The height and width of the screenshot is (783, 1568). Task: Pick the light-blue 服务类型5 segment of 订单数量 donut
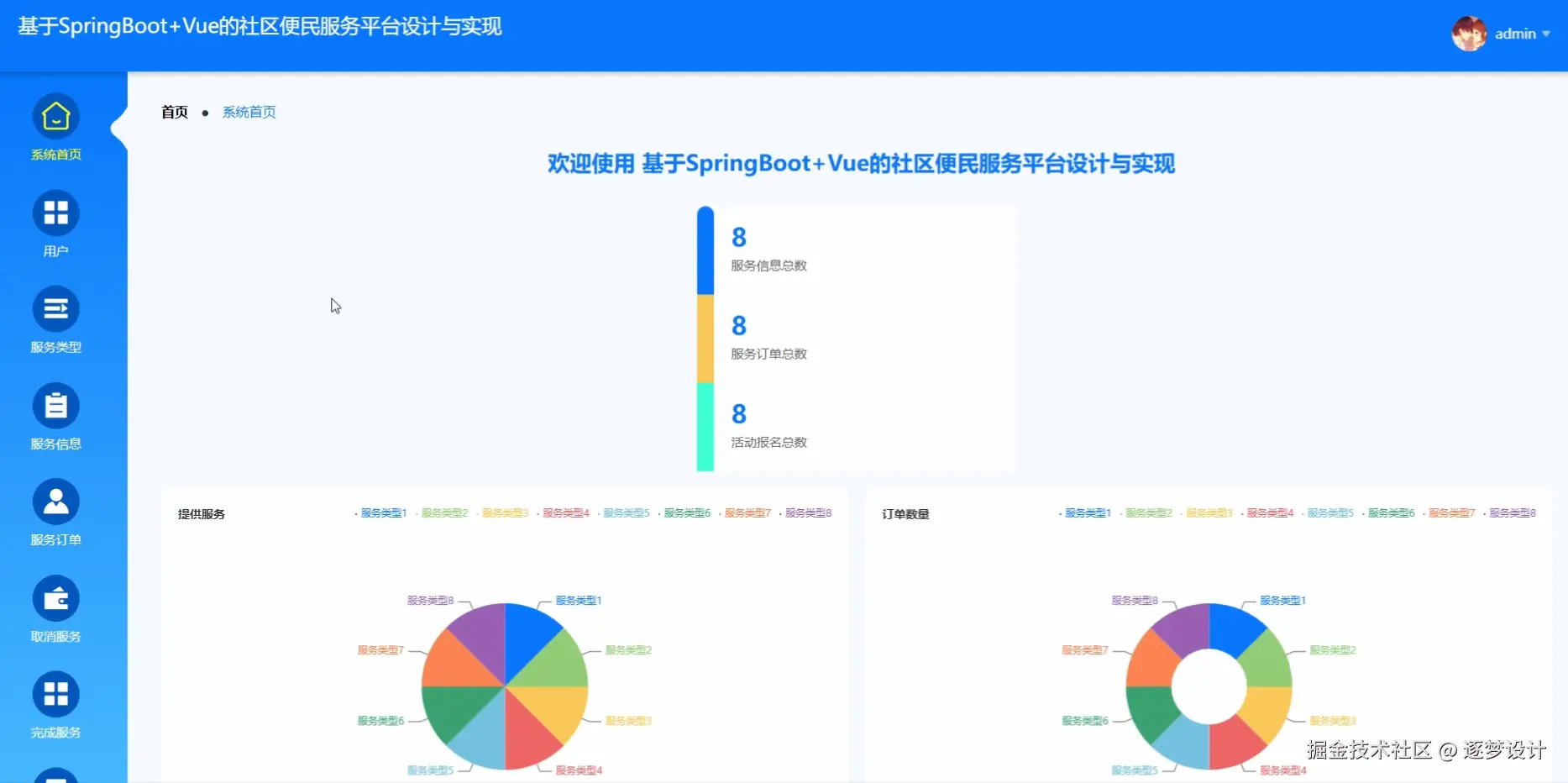pos(1187,743)
